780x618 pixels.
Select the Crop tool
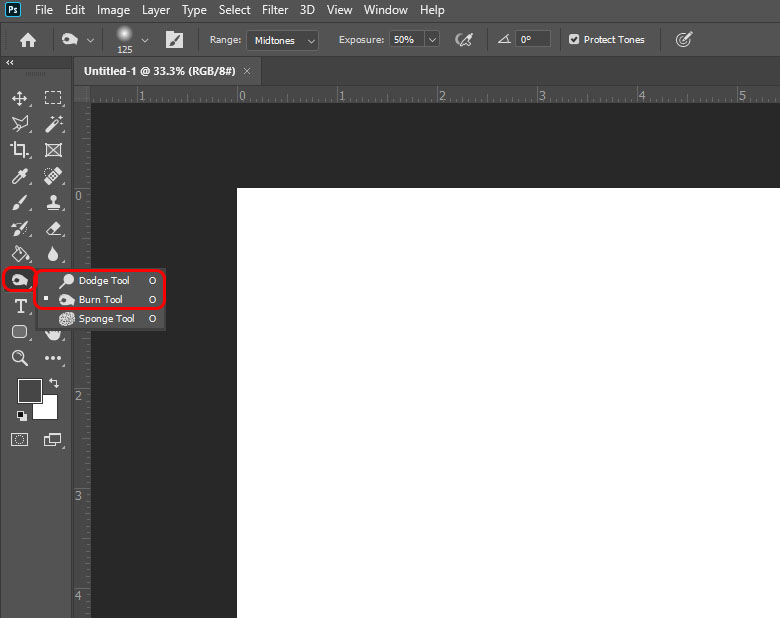20,150
